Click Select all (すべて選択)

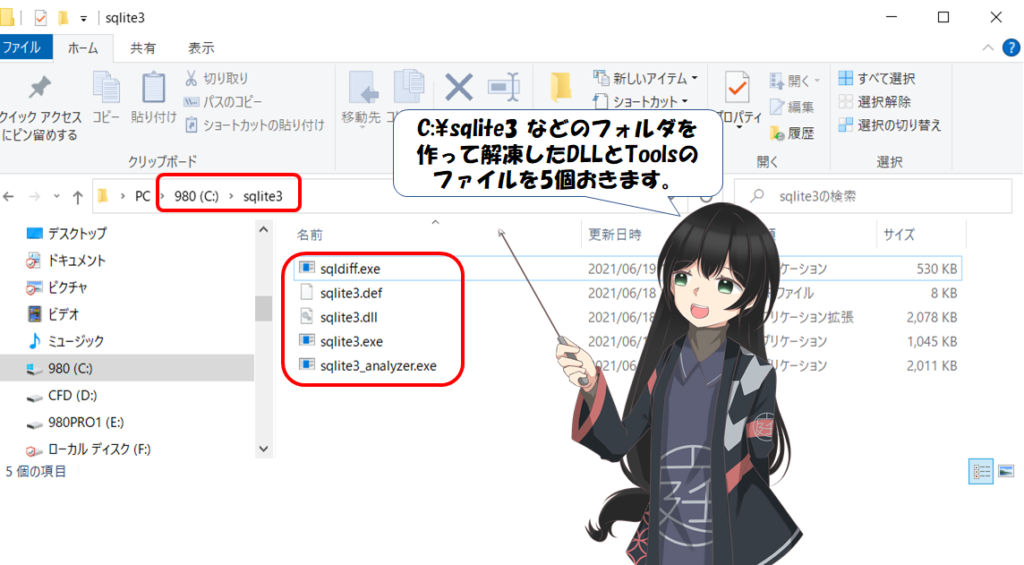877,78
